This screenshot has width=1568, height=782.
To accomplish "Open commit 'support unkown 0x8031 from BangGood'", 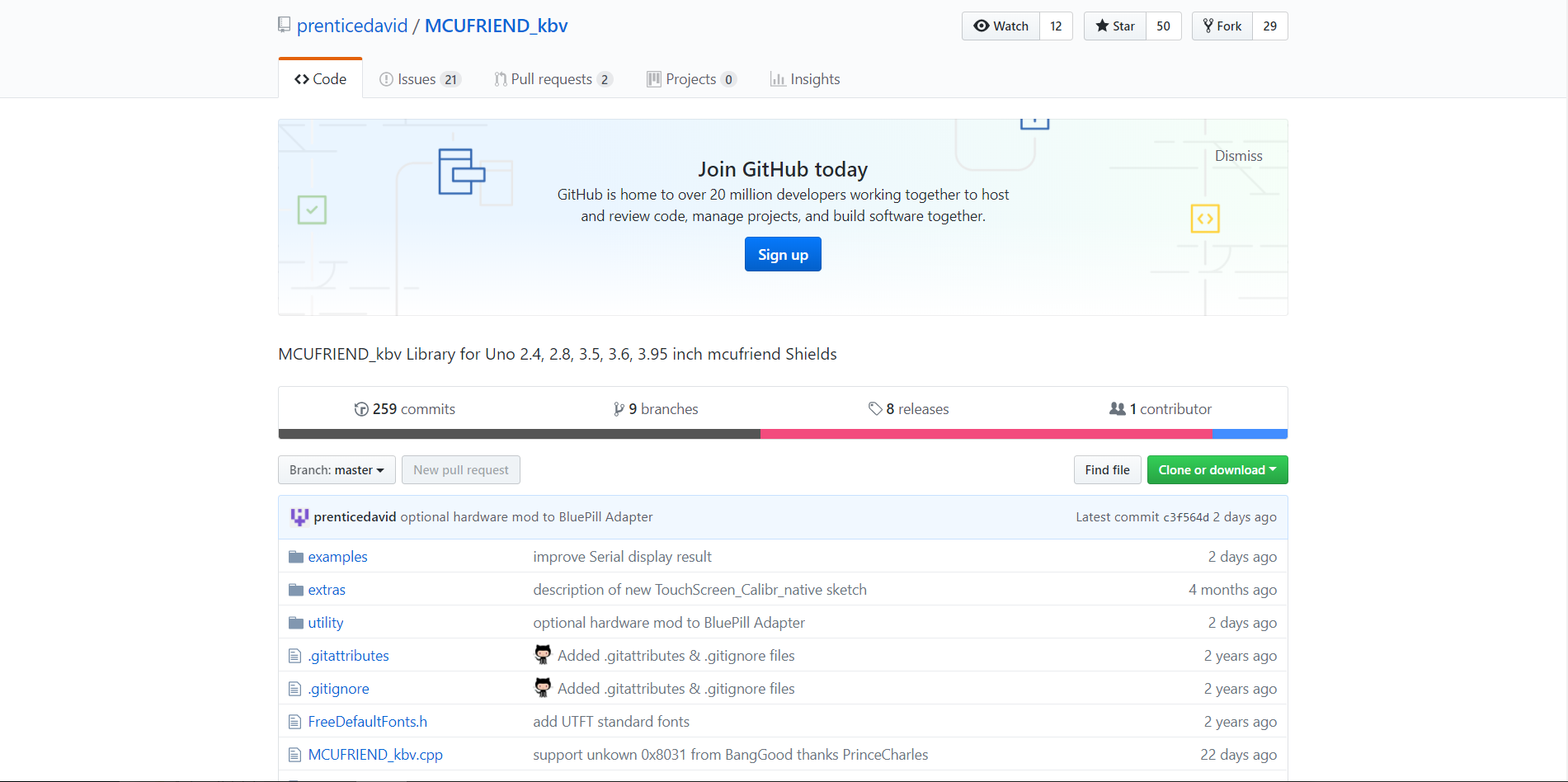I will pyautogui.click(x=730, y=755).
